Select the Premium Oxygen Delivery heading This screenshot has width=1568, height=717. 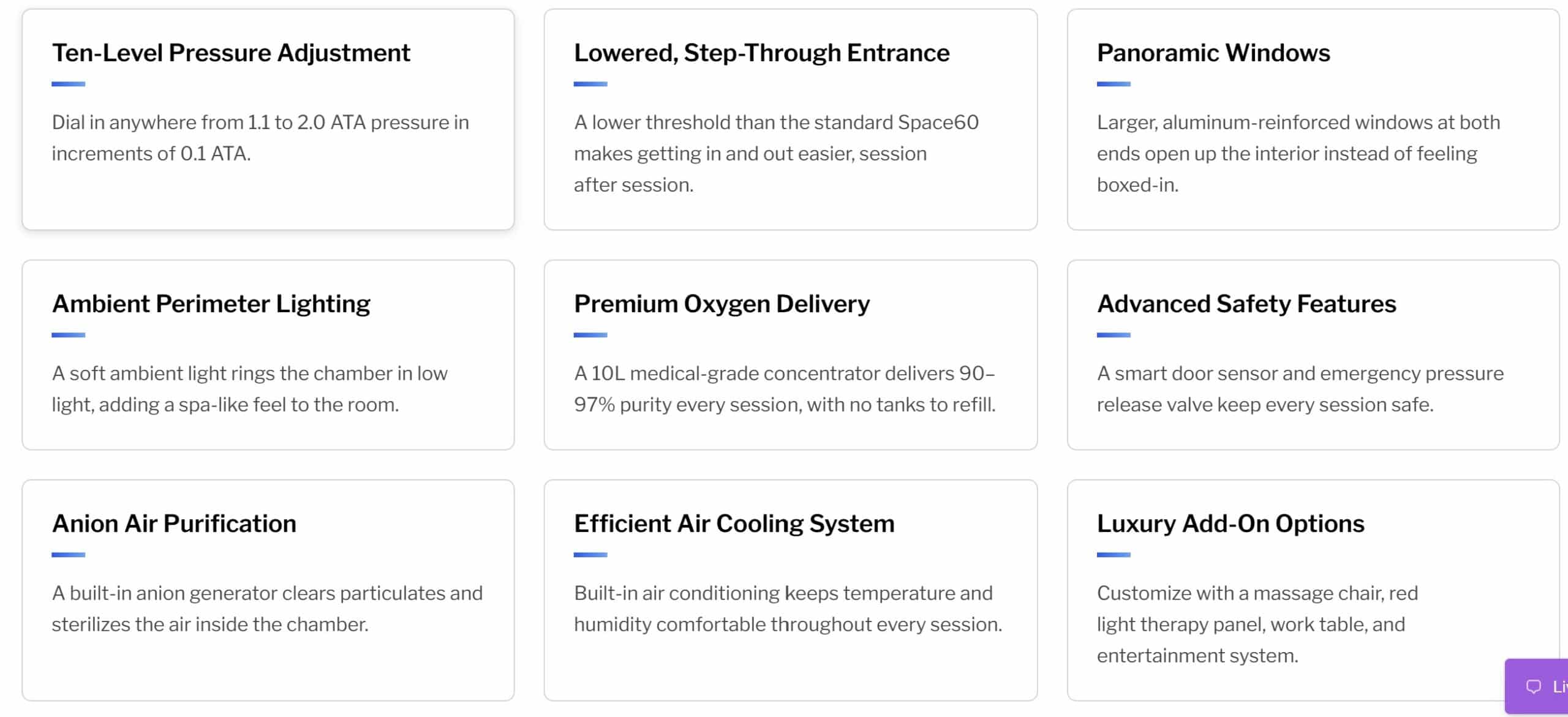[722, 304]
